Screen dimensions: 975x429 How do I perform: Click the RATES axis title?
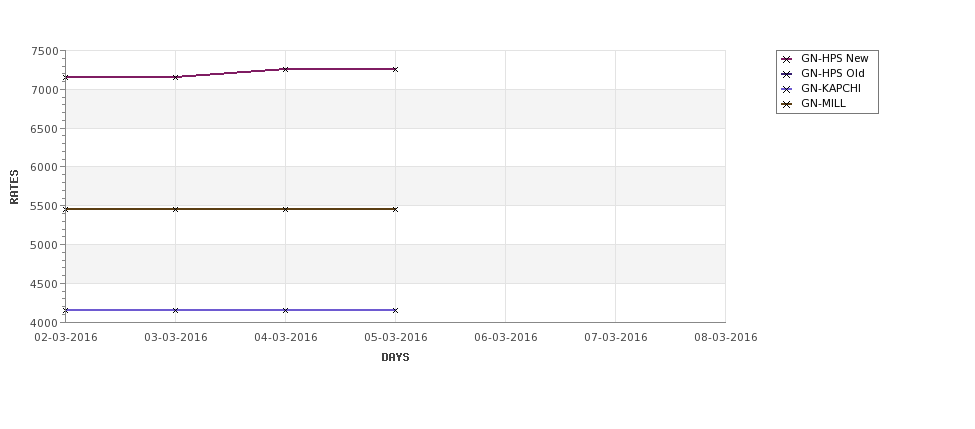14,187
